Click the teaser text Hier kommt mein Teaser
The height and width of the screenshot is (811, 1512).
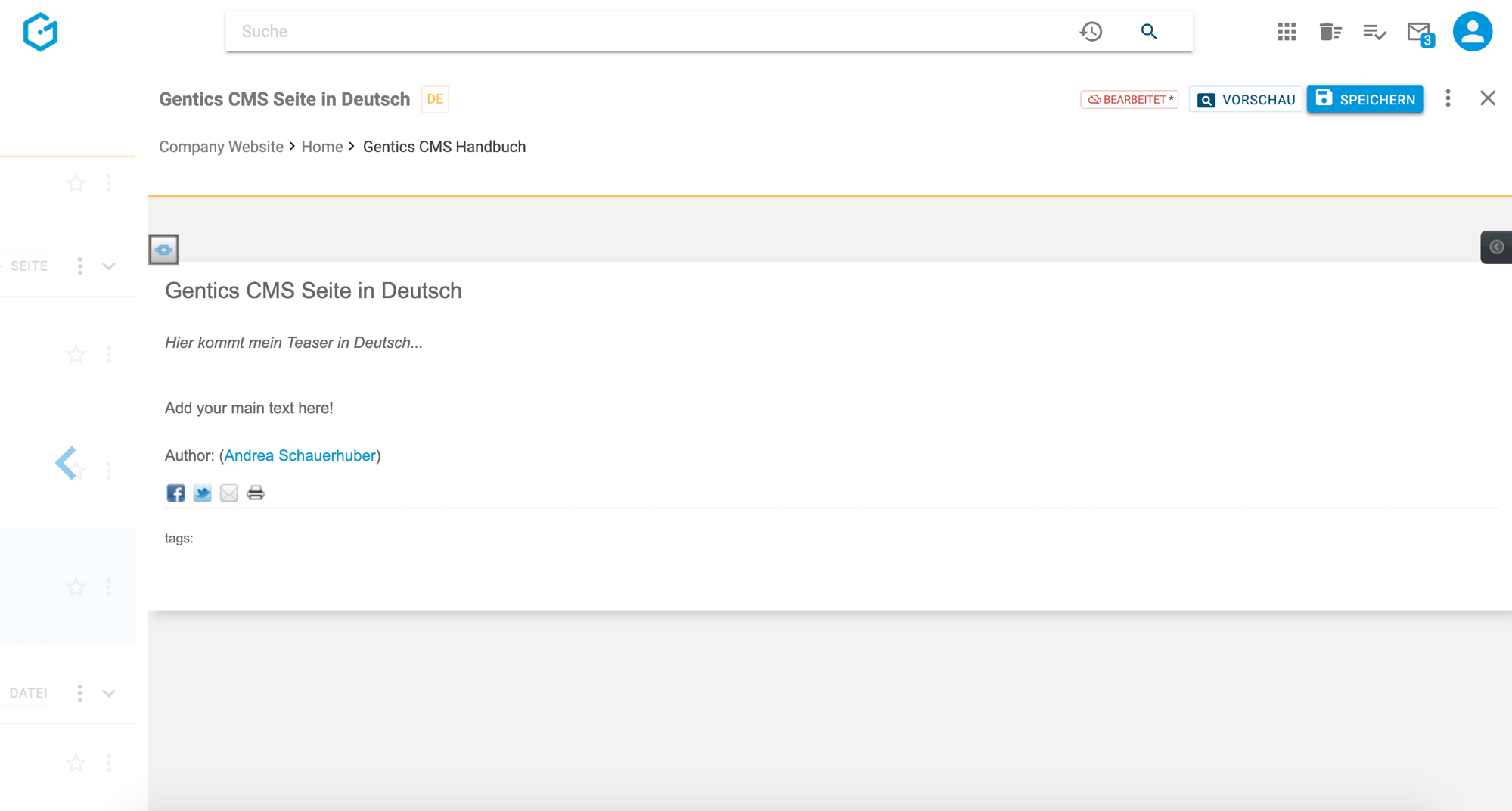(293, 343)
